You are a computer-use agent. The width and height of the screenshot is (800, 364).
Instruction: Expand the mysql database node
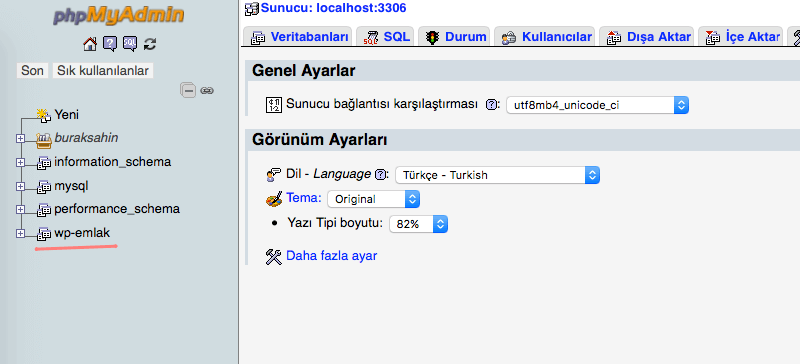pos(20,186)
